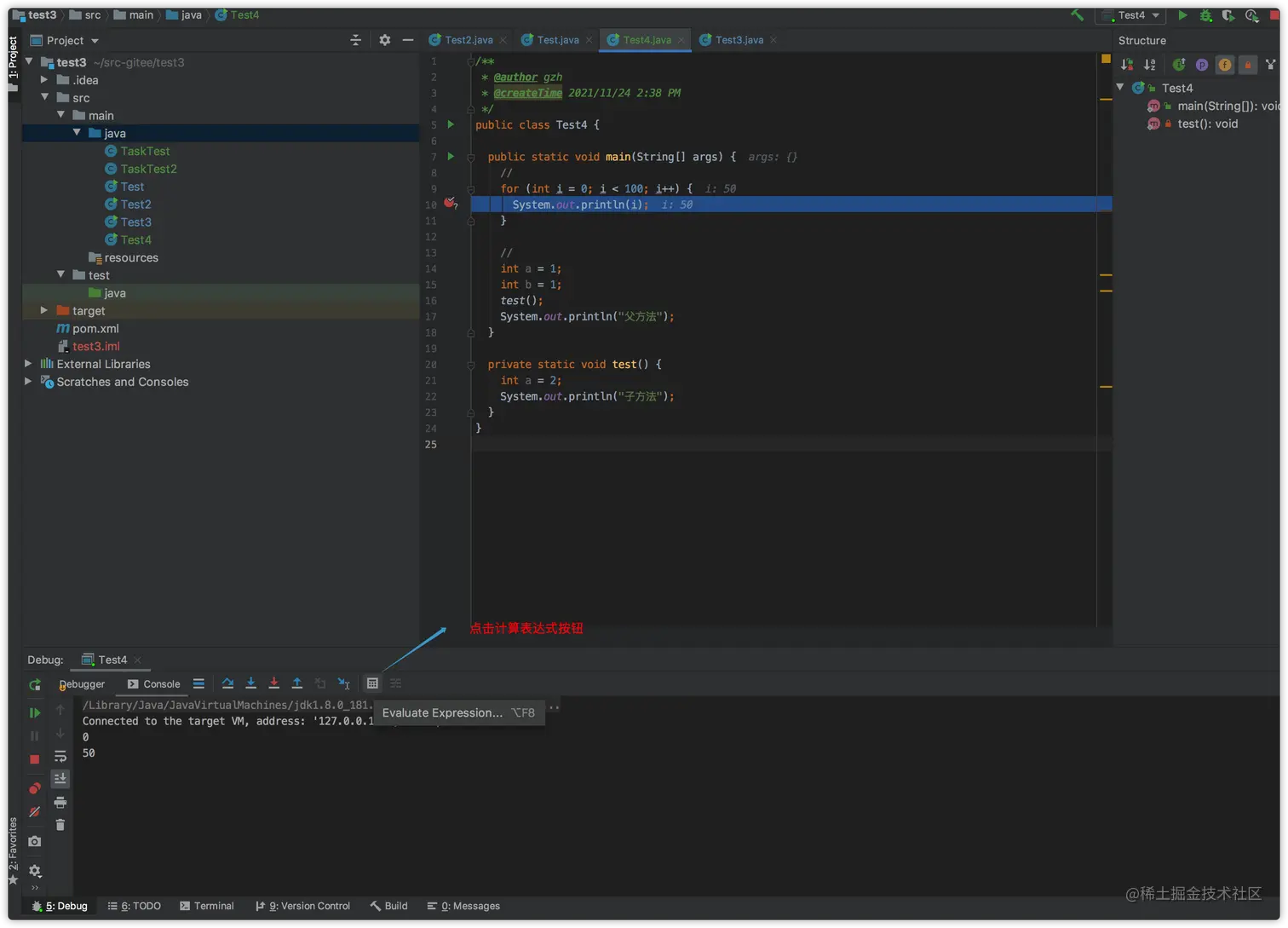Image resolution: width=1288 pixels, height=928 pixels.
Task: Click Run to Cursor icon
Action: tap(343, 683)
